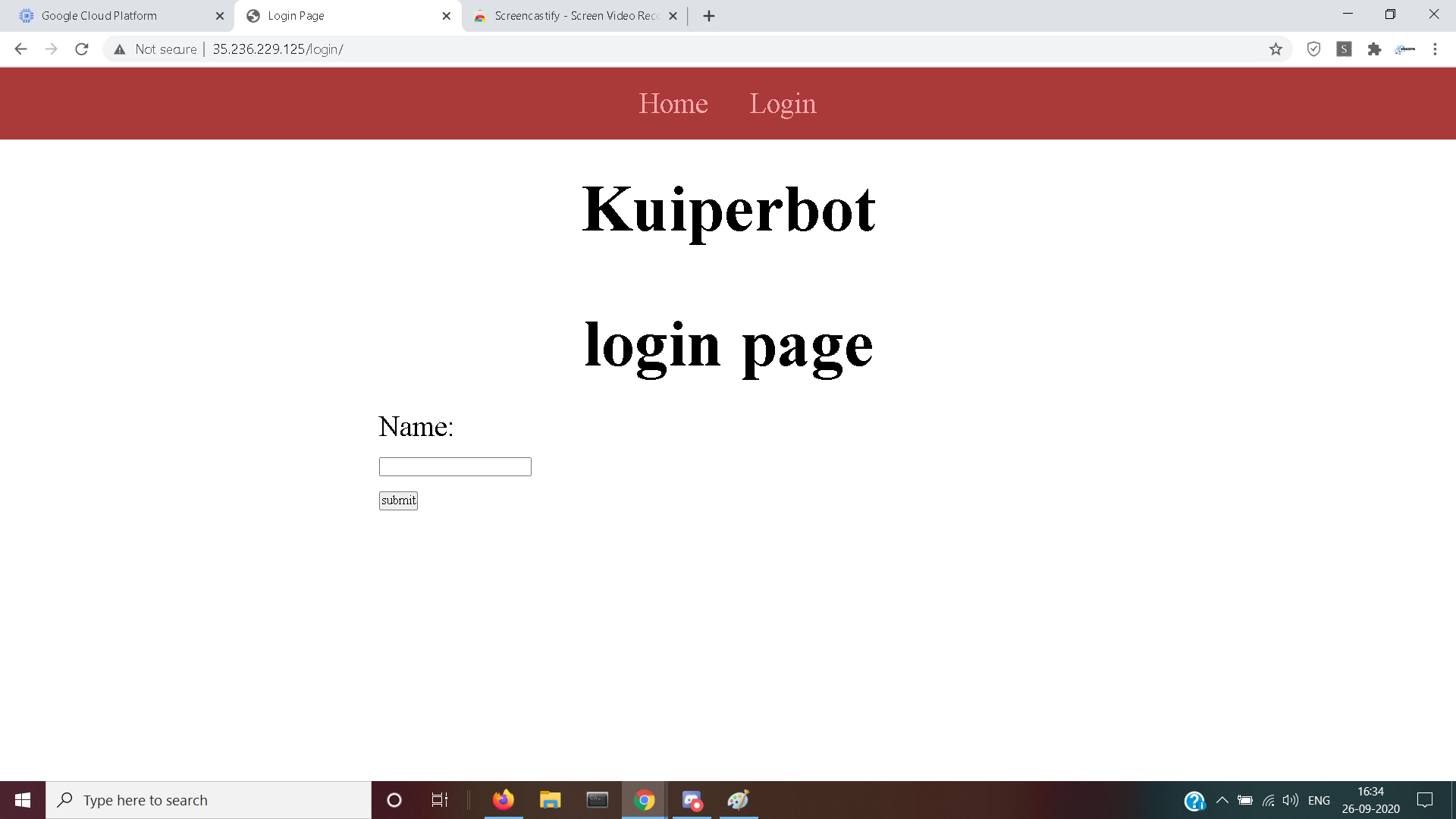This screenshot has width=1456, height=819.
Task: Switch to Google Cloud Platform tab
Action: click(x=114, y=16)
